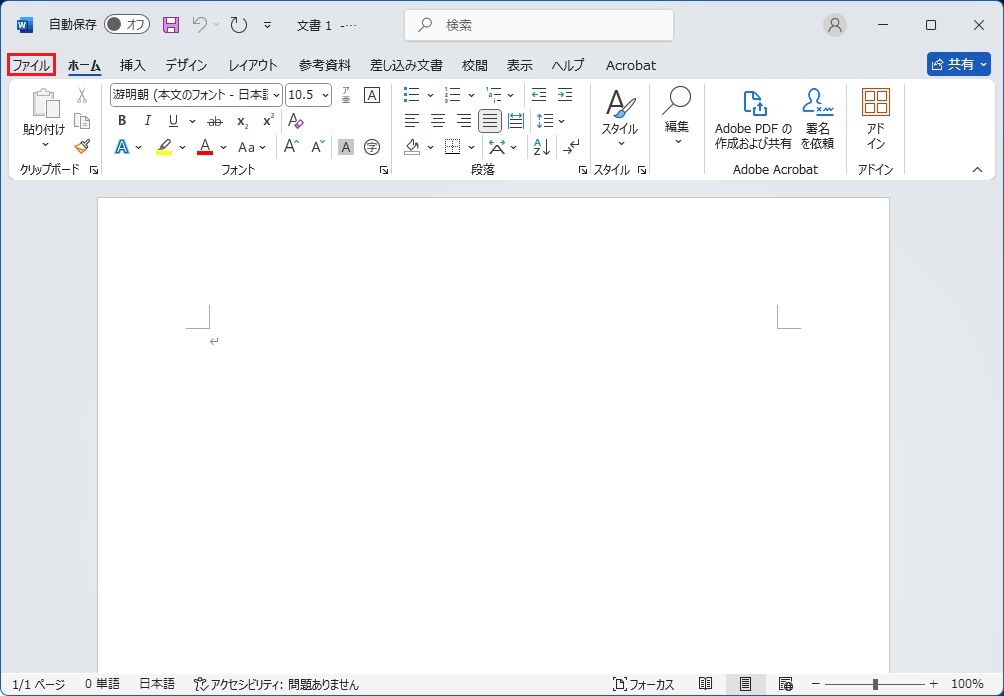The image size is (1004, 696).
Task: Toggle show paragraph marks
Action: click(x=571, y=147)
